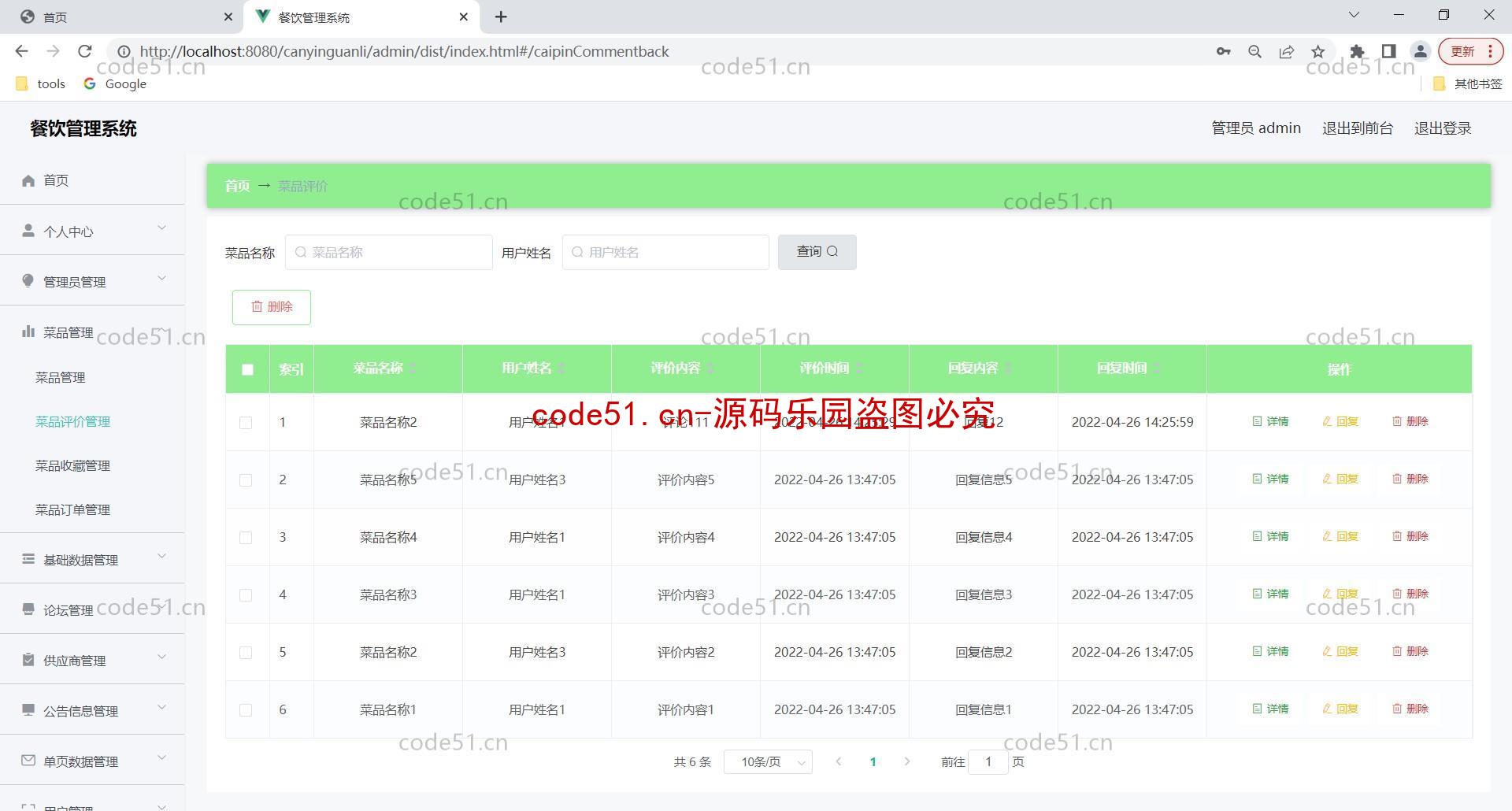
Task: Toggle the select-all checkbox in table header
Action: point(247,369)
